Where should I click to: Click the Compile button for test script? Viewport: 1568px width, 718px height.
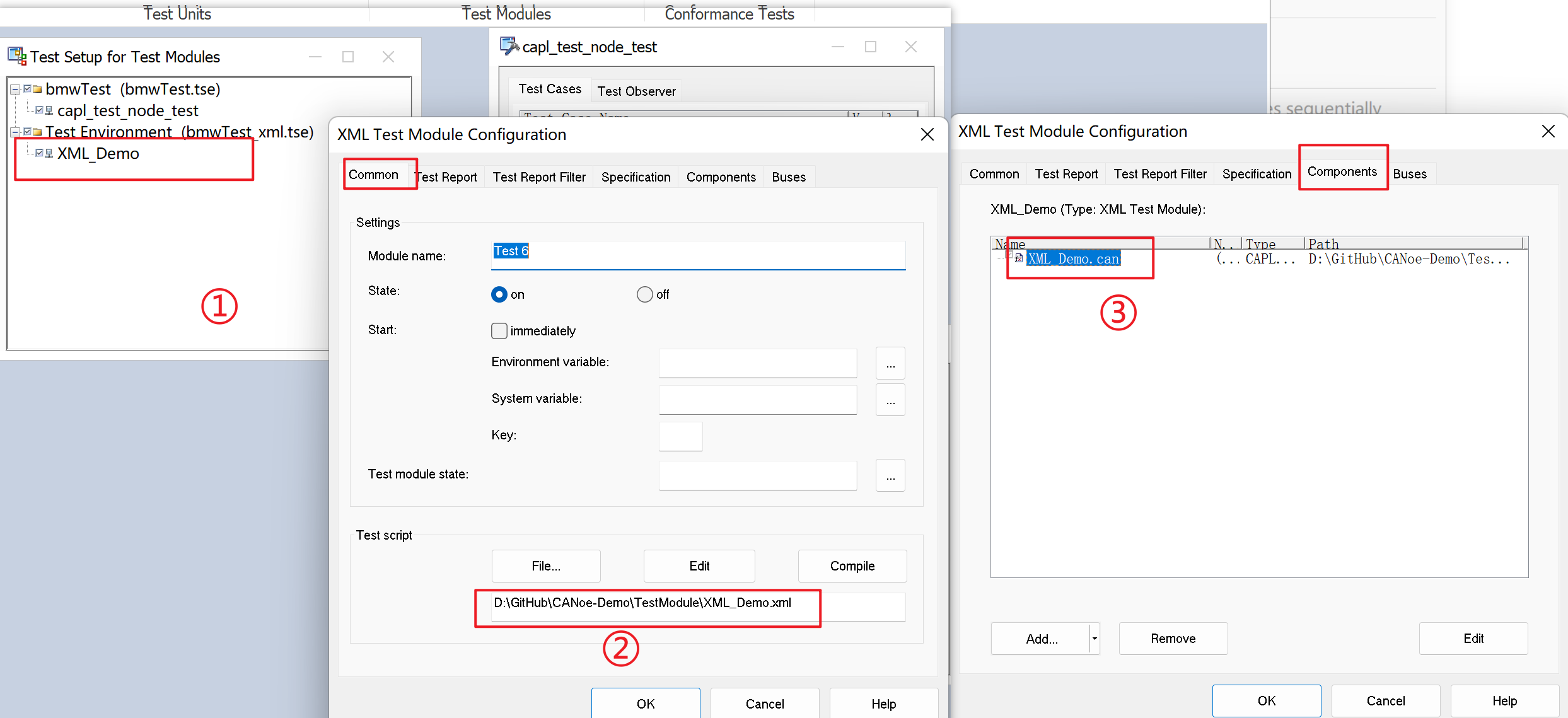click(x=853, y=566)
